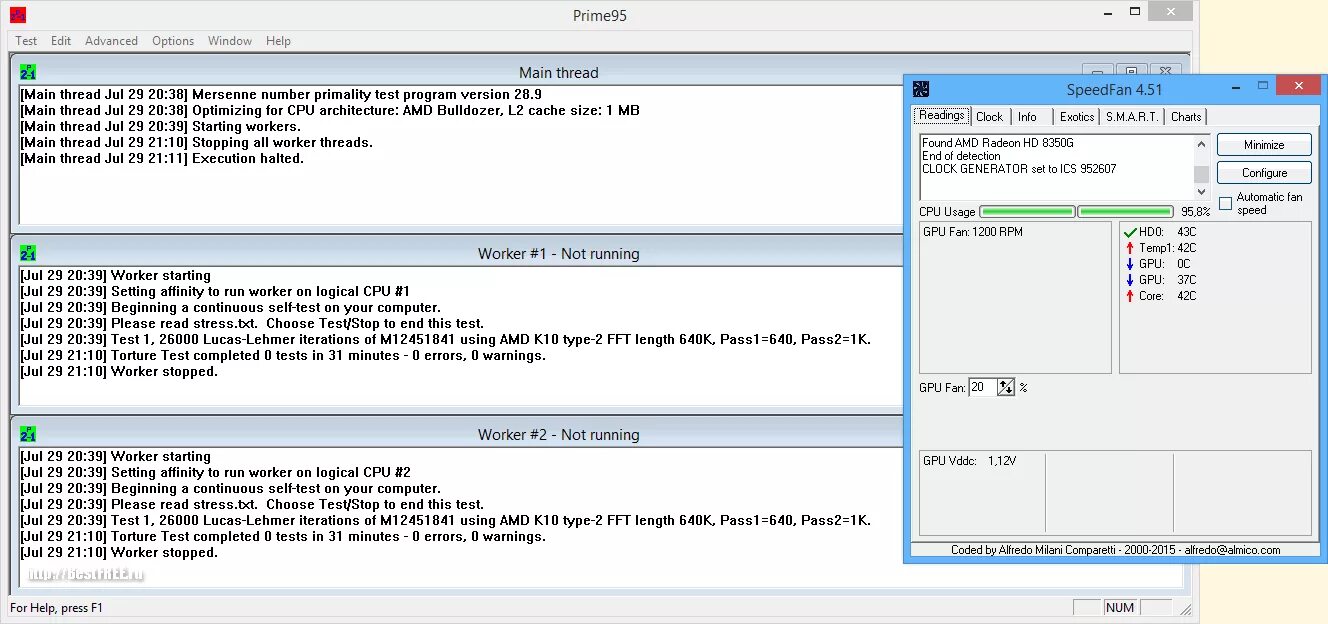Click the Core temperature value '42C'
The image size is (1328, 624).
[1186, 296]
